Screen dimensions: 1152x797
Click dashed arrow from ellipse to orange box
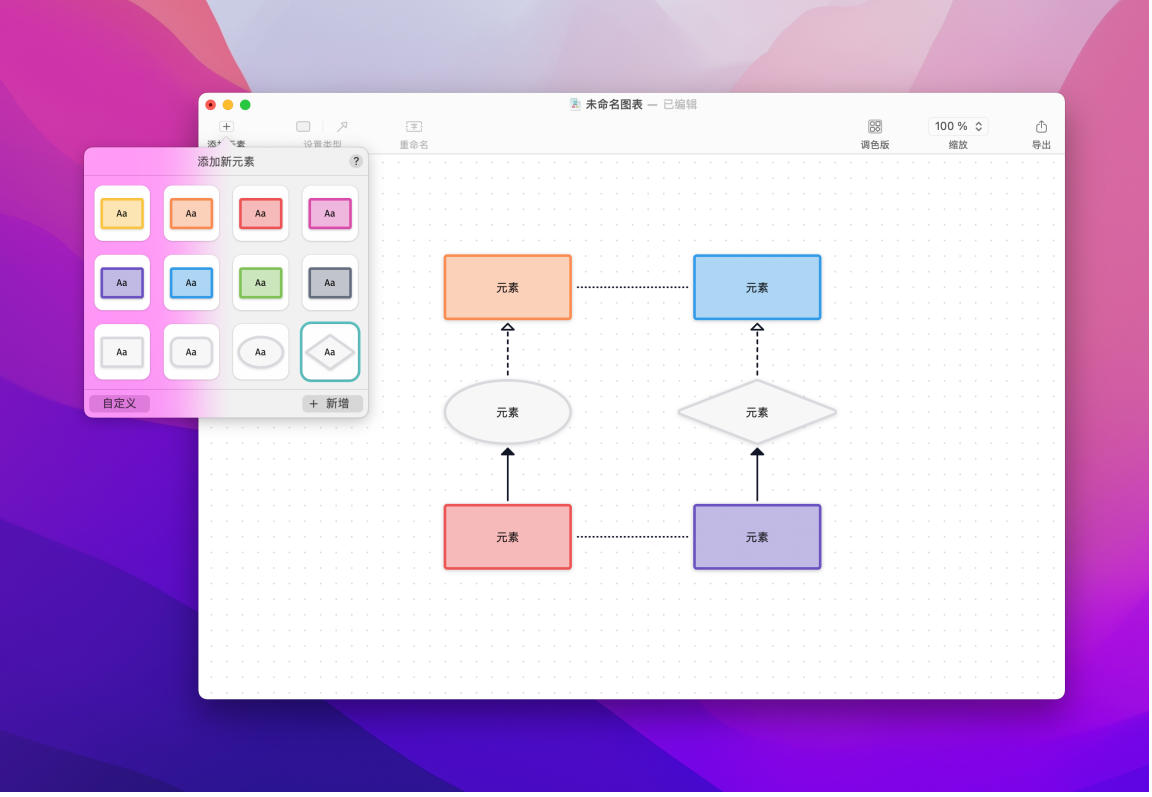click(508, 350)
